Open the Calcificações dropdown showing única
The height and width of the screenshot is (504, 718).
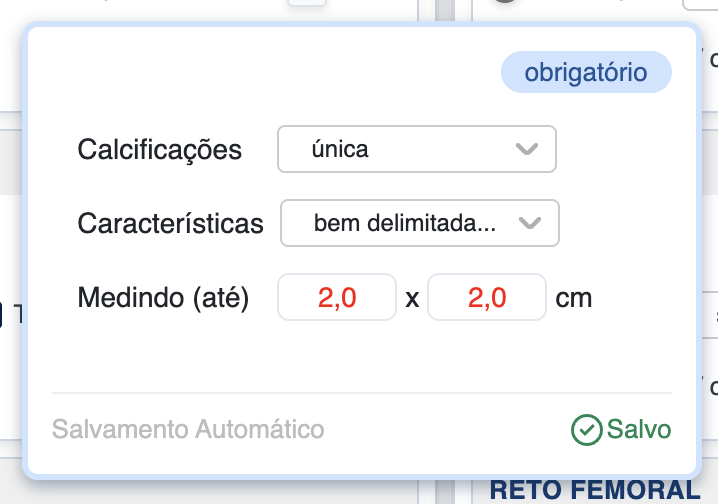pos(416,150)
